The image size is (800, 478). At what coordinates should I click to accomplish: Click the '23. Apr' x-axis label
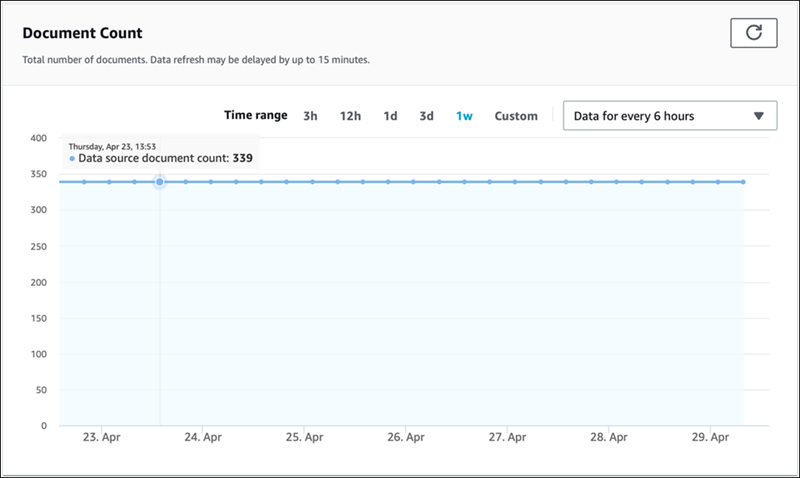pyautogui.click(x=100, y=437)
